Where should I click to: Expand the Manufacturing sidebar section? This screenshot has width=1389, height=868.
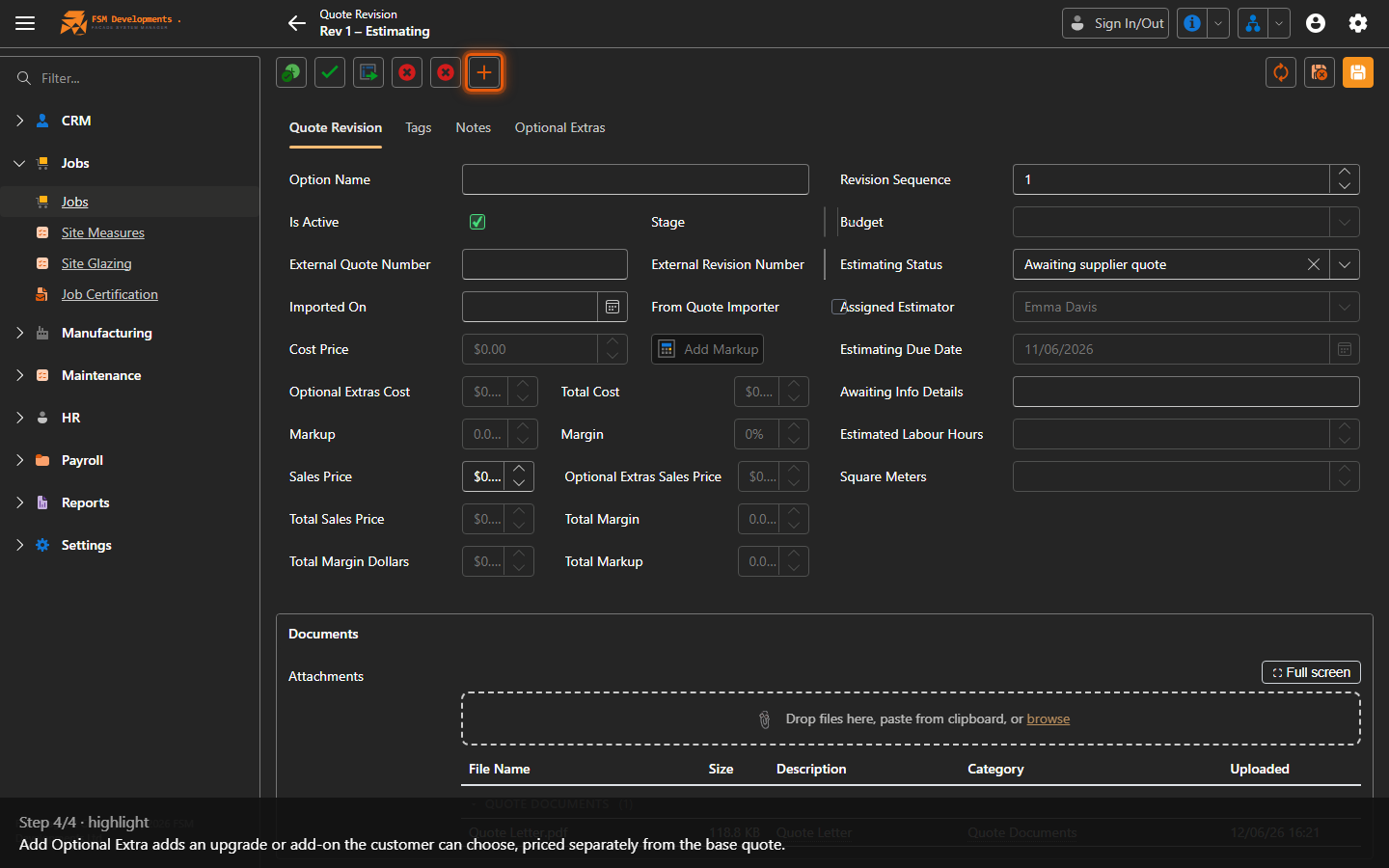click(x=19, y=333)
